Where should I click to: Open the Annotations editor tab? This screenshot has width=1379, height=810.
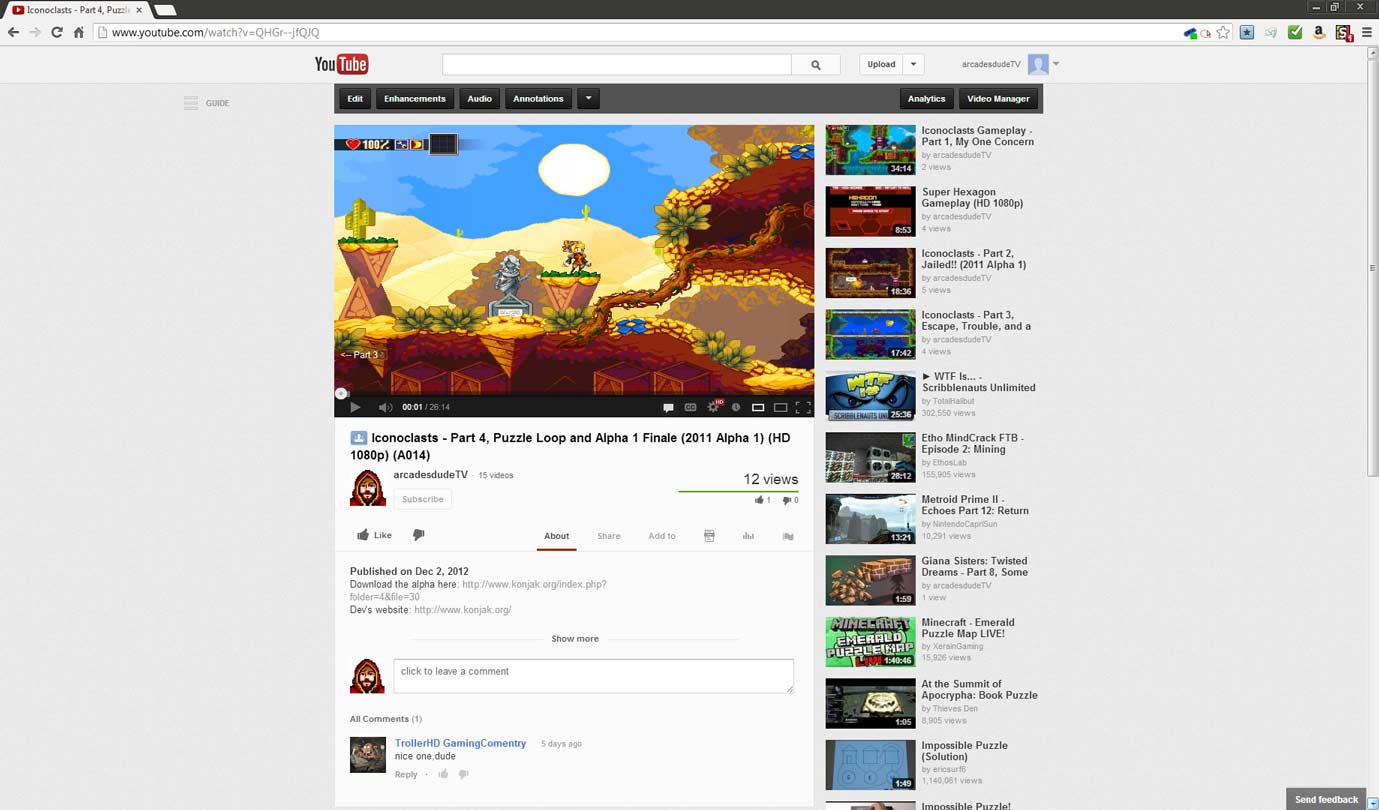[538, 98]
